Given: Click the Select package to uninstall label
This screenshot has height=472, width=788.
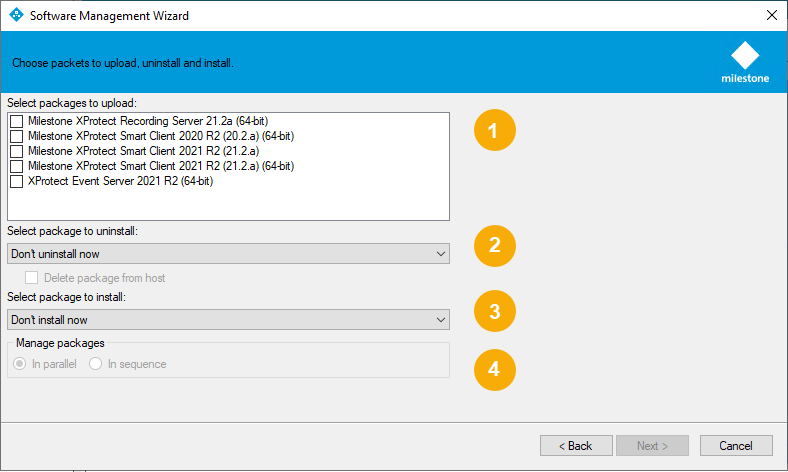Looking at the screenshot, I should (72, 231).
